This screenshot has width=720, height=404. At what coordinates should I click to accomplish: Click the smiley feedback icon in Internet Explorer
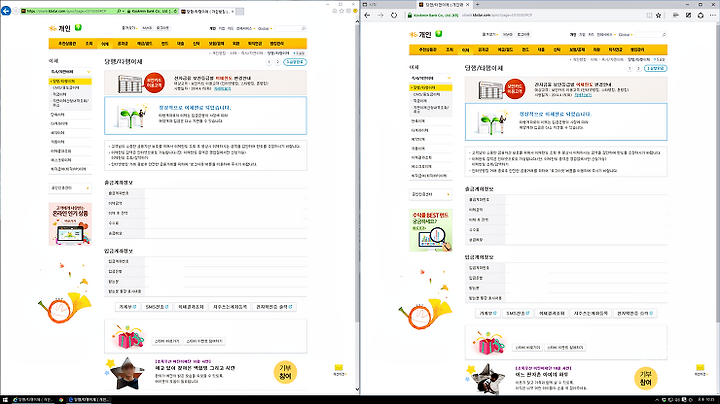[355, 11]
